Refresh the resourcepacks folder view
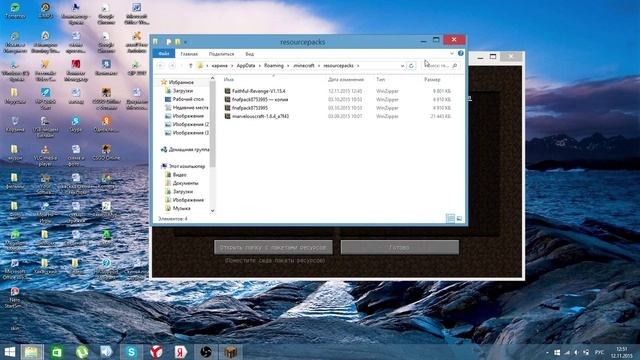640x360 pixels. [x=411, y=66]
